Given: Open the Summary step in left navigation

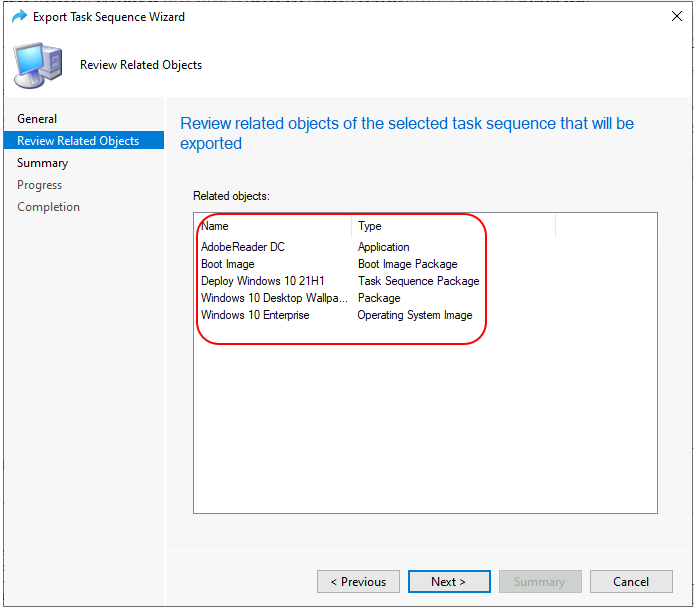Looking at the screenshot, I should tap(42, 163).
